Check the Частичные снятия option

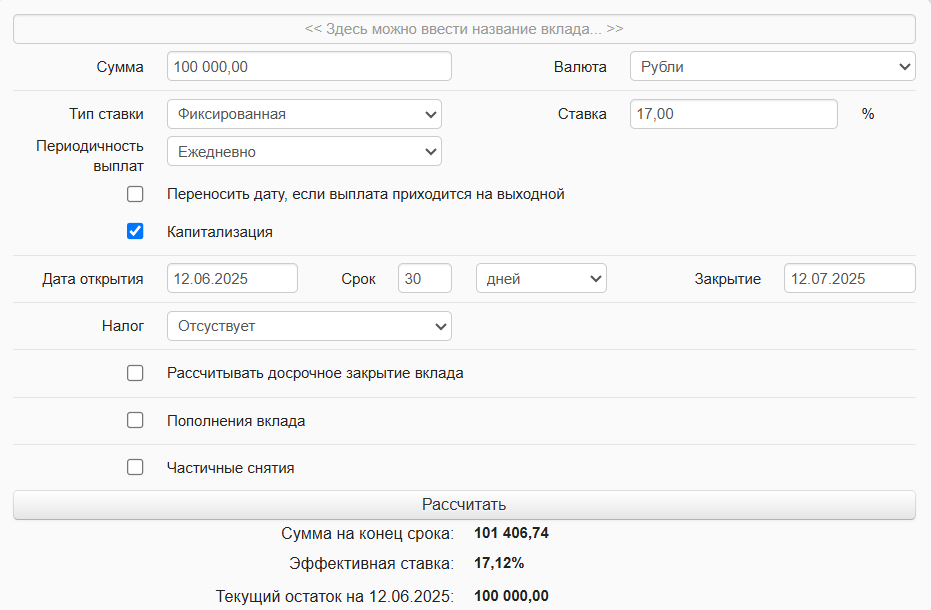pyautogui.click(x=135, y=467)
